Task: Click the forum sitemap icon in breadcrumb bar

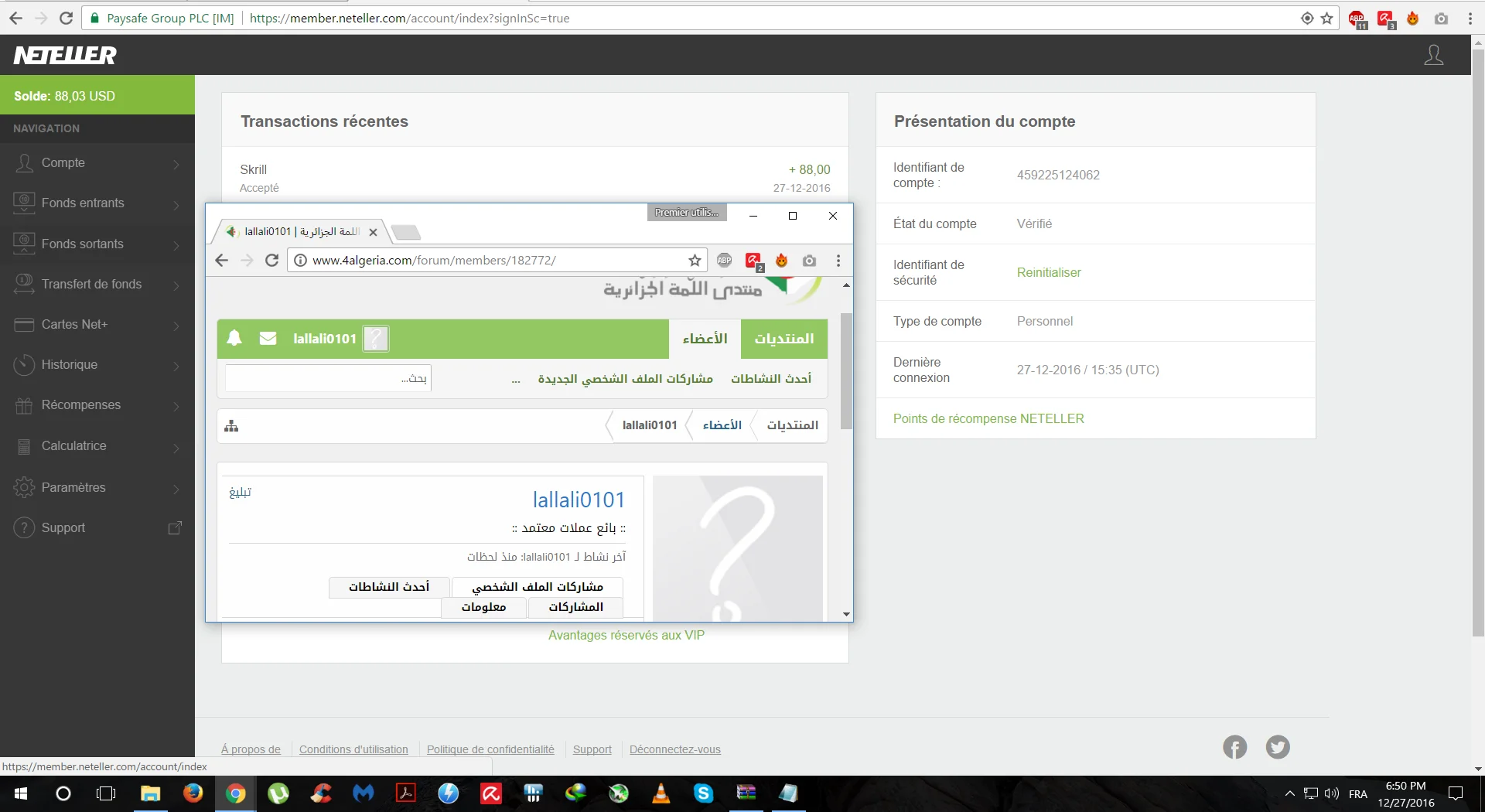Action: 231,425
